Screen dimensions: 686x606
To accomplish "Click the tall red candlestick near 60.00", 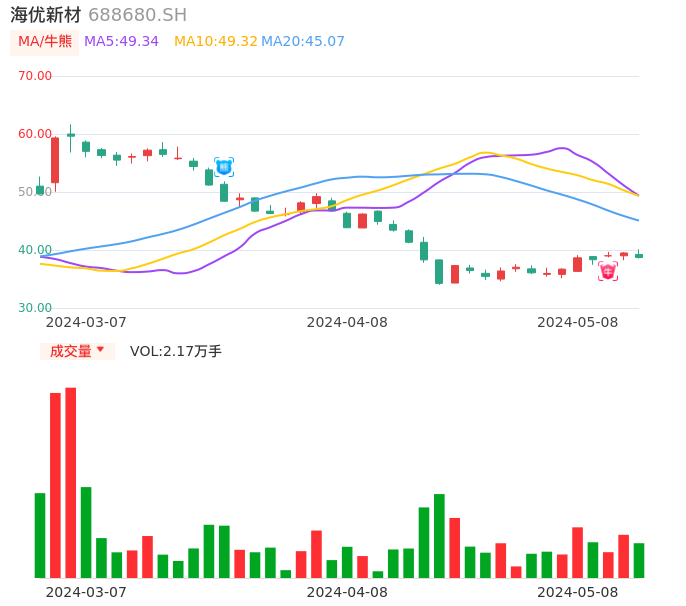I will 55,160.
